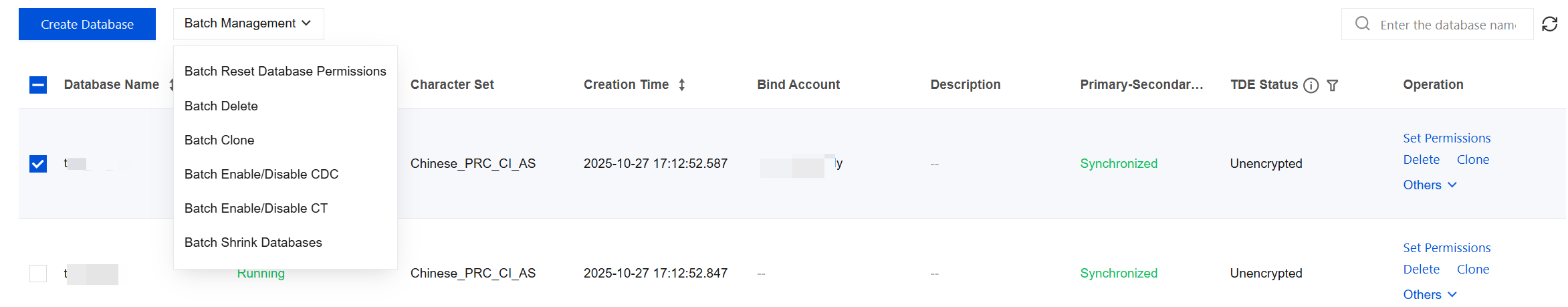Check the second database row checkbox
The width and height of the screenshot is (1568, 307).
(x=38, y=274)
